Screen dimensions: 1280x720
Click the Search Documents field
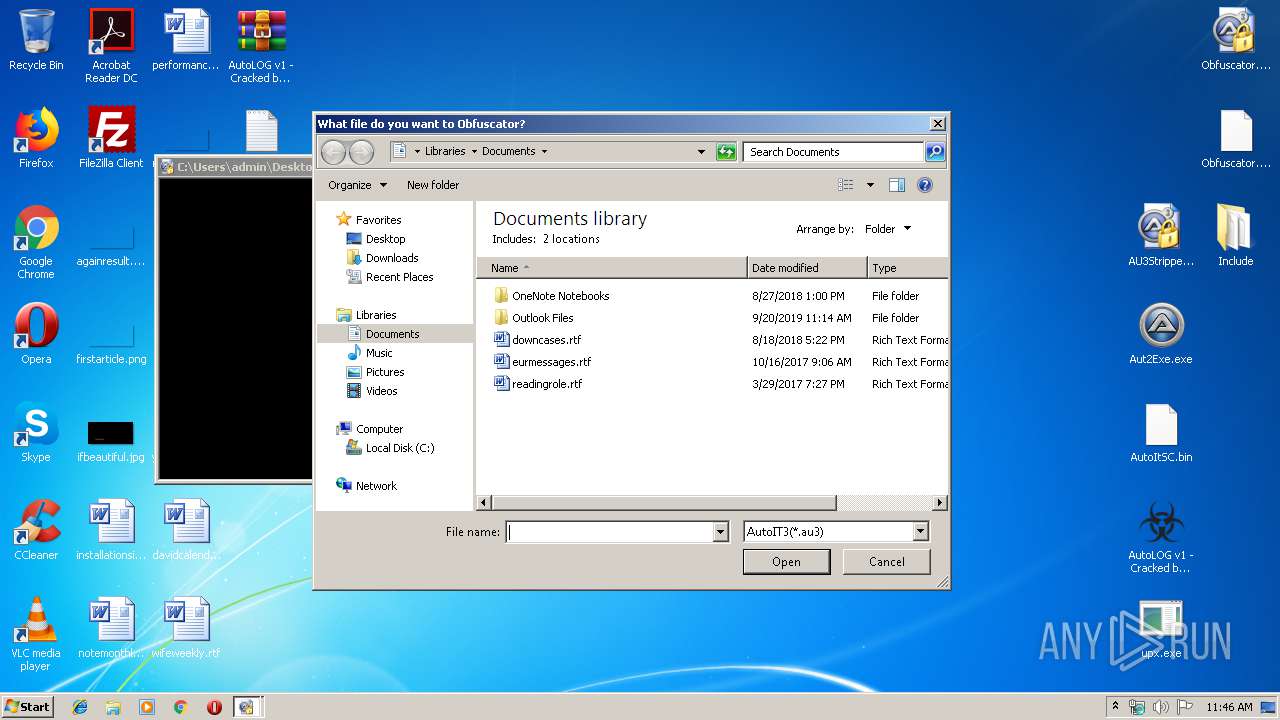(x=833, y=152)
